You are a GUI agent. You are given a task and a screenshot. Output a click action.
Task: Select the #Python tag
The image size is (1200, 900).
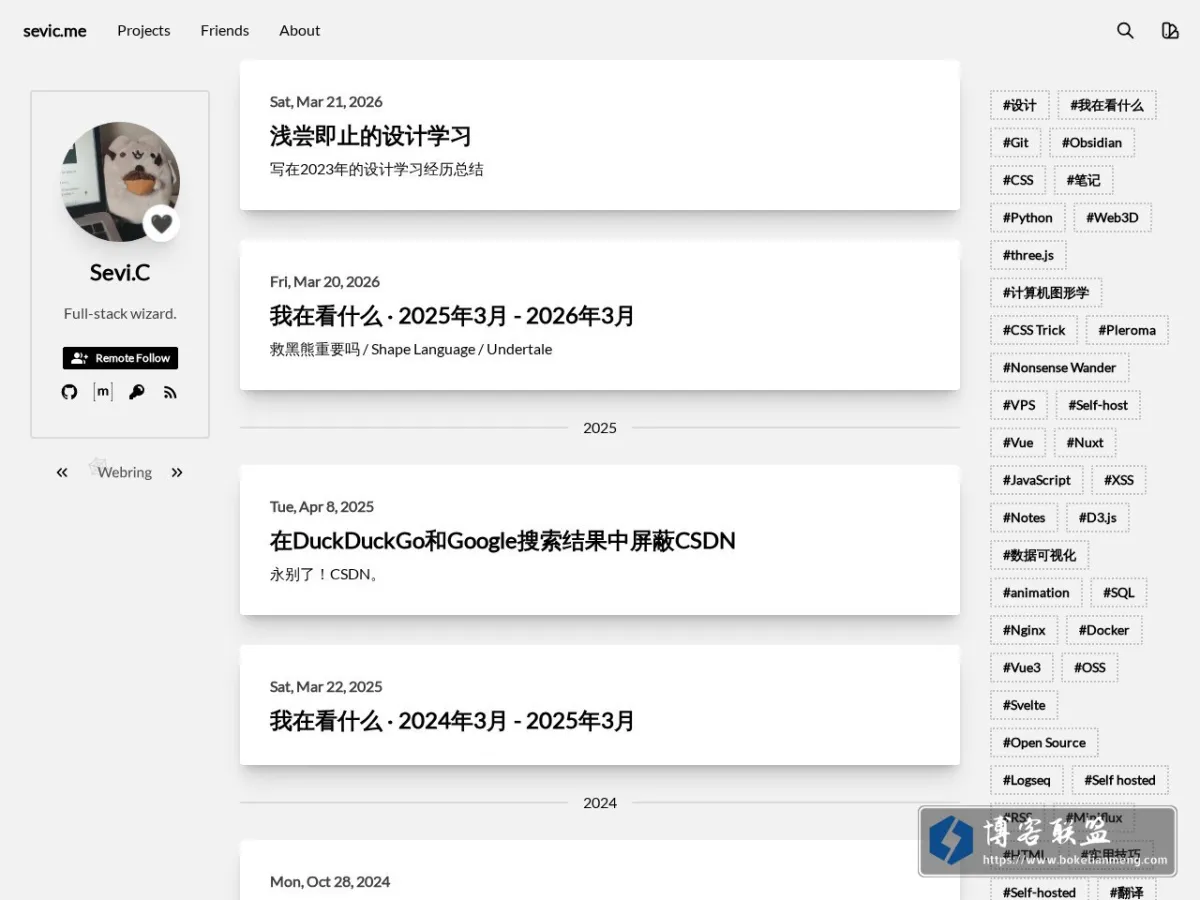(x=1028, y=218)
